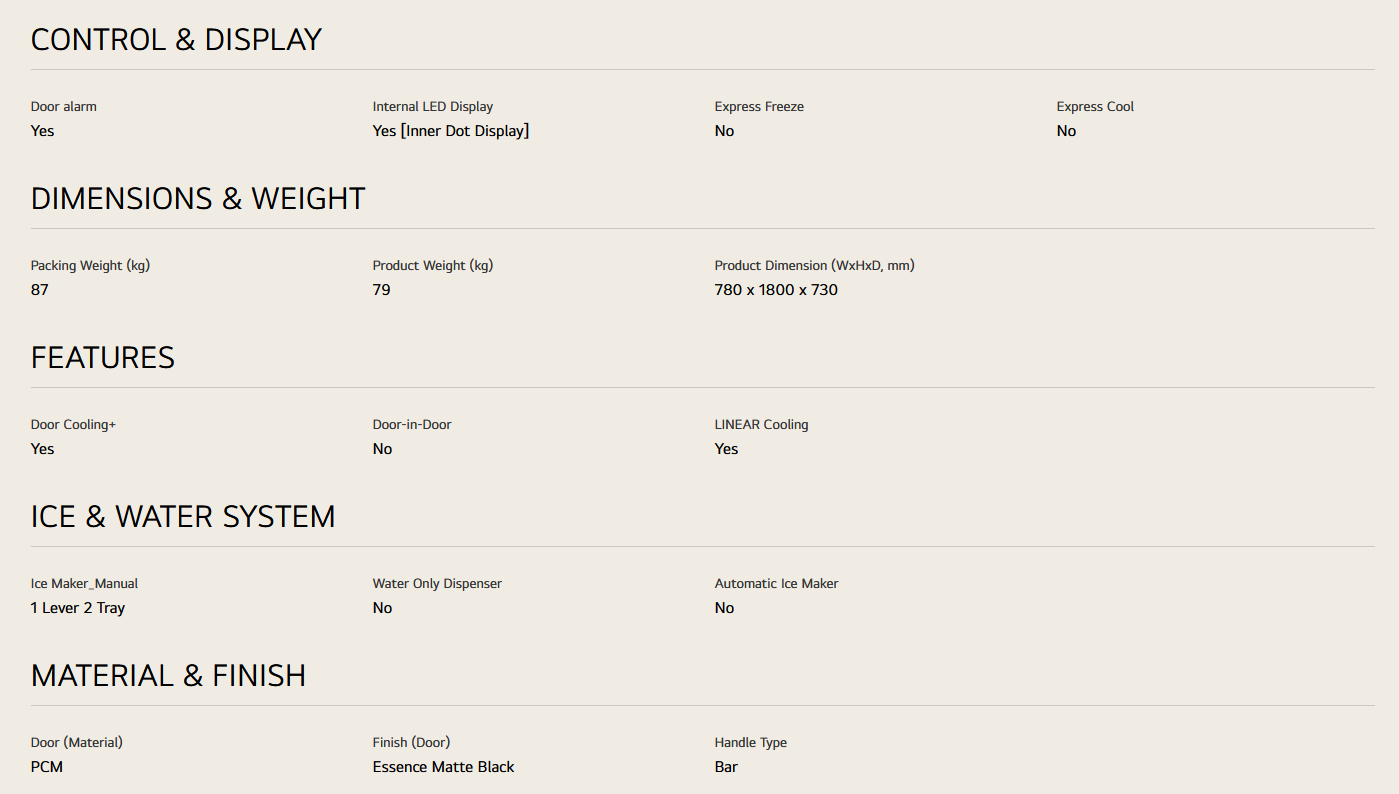Click the ICE & WATER SYSTEM heading
Image resolution: width=1399 pixels, height=794 pixels.
(x=183, y=517)
